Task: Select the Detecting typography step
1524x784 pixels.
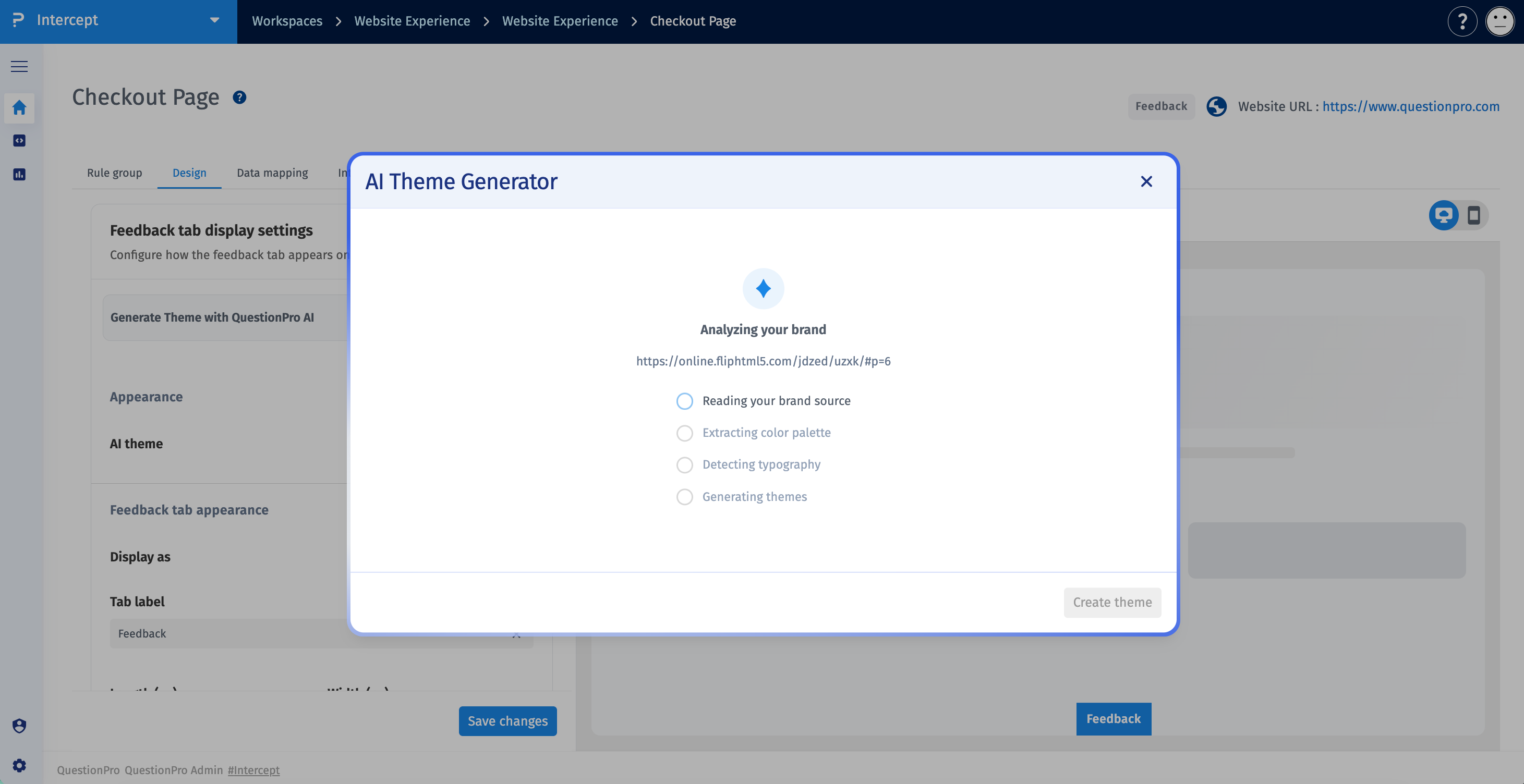Action: coord(748,465)
